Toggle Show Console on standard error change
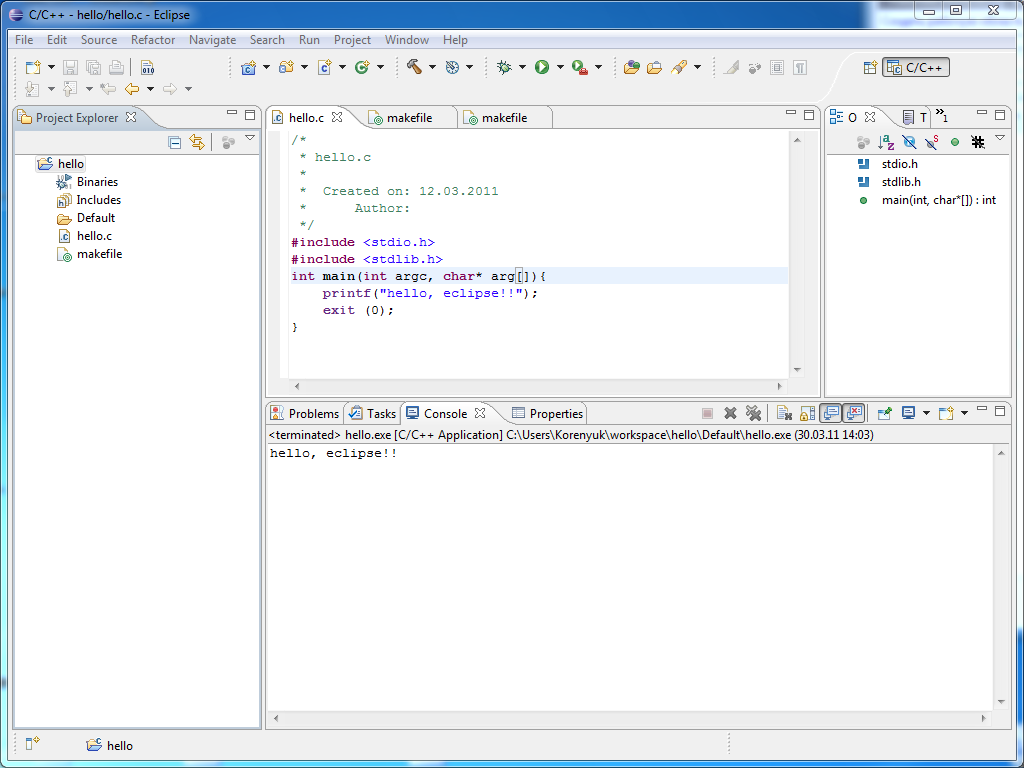The image size is (1024, 768). [854, 413]
